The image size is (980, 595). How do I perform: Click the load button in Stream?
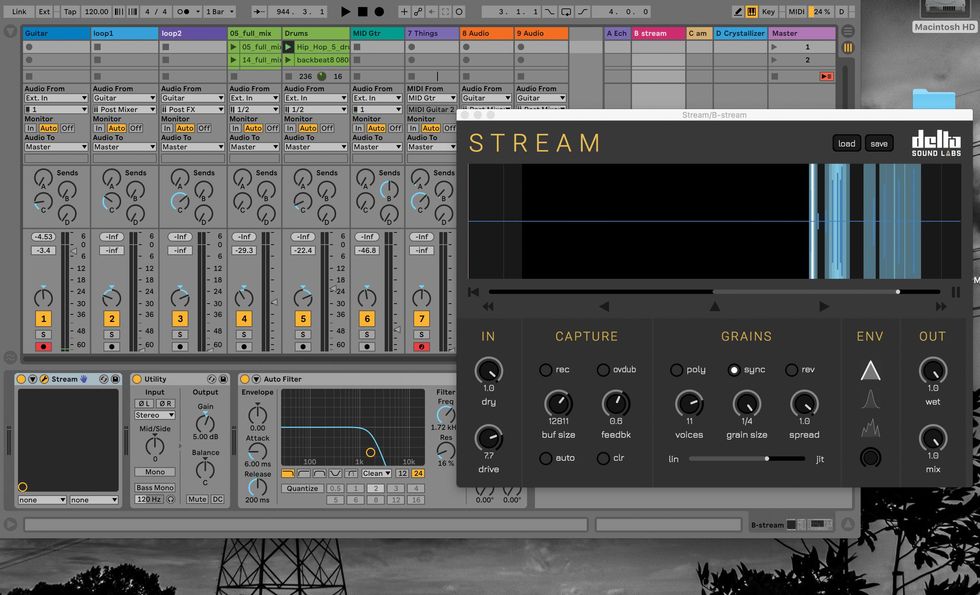coord(846,144)
